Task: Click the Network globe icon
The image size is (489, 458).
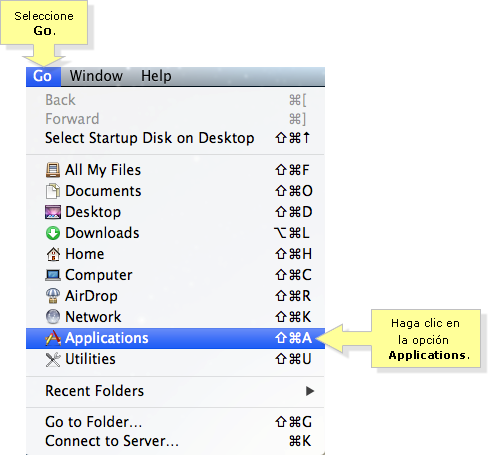Action: coord(53,317)
